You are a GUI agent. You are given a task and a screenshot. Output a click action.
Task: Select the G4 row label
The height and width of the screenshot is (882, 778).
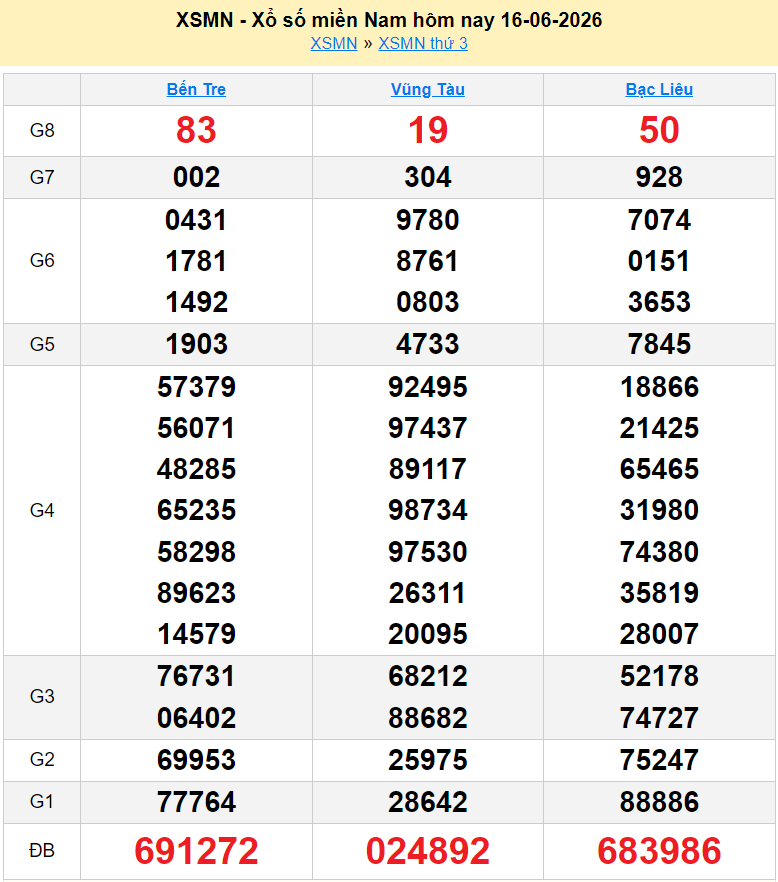[x=42, y=510]
